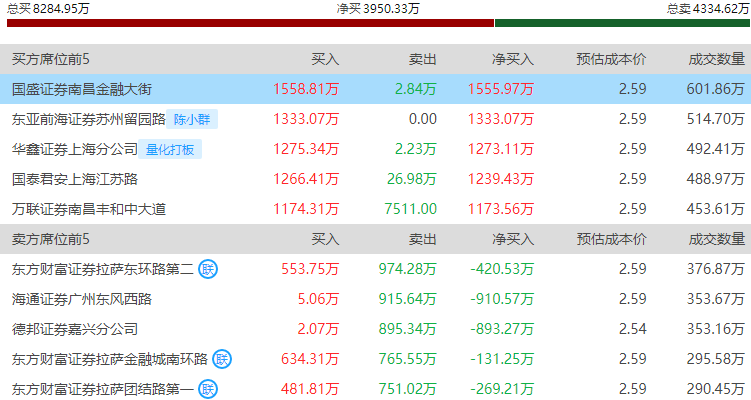Click buy value 1558.81万
This screenshot has width=751, height=400.
(306, 89)
